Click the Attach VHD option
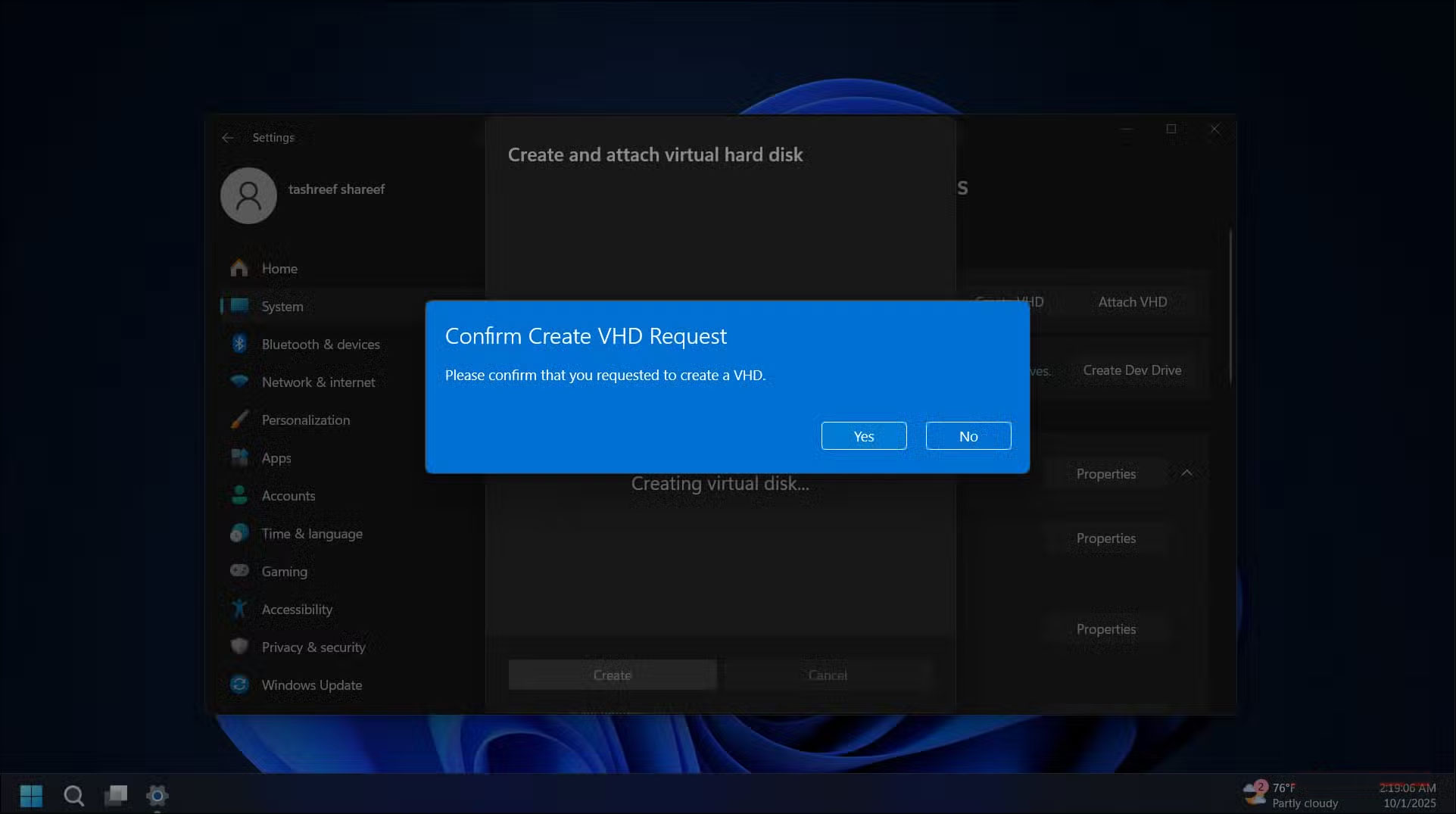Screen dimensions: 1456x814 click(1132, 301)
